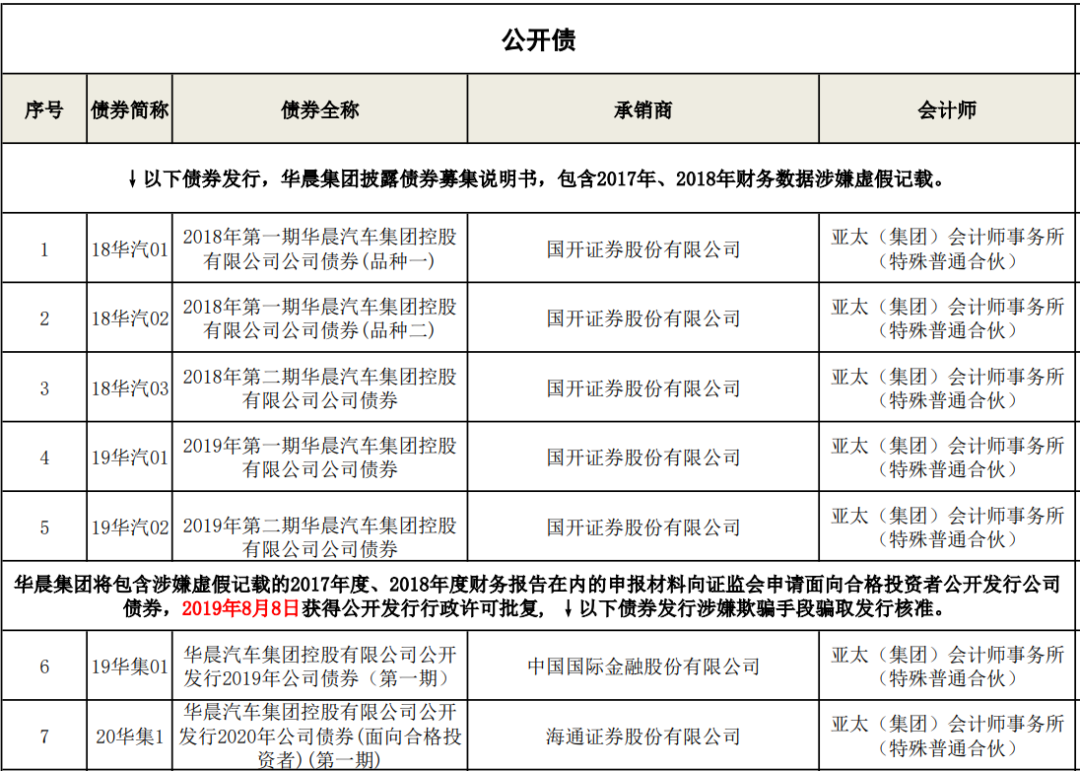This screenshot has height=771, width=1080.
Task: Select the 18华汽02 bond abbreviation cell
Action: [130, 319]
